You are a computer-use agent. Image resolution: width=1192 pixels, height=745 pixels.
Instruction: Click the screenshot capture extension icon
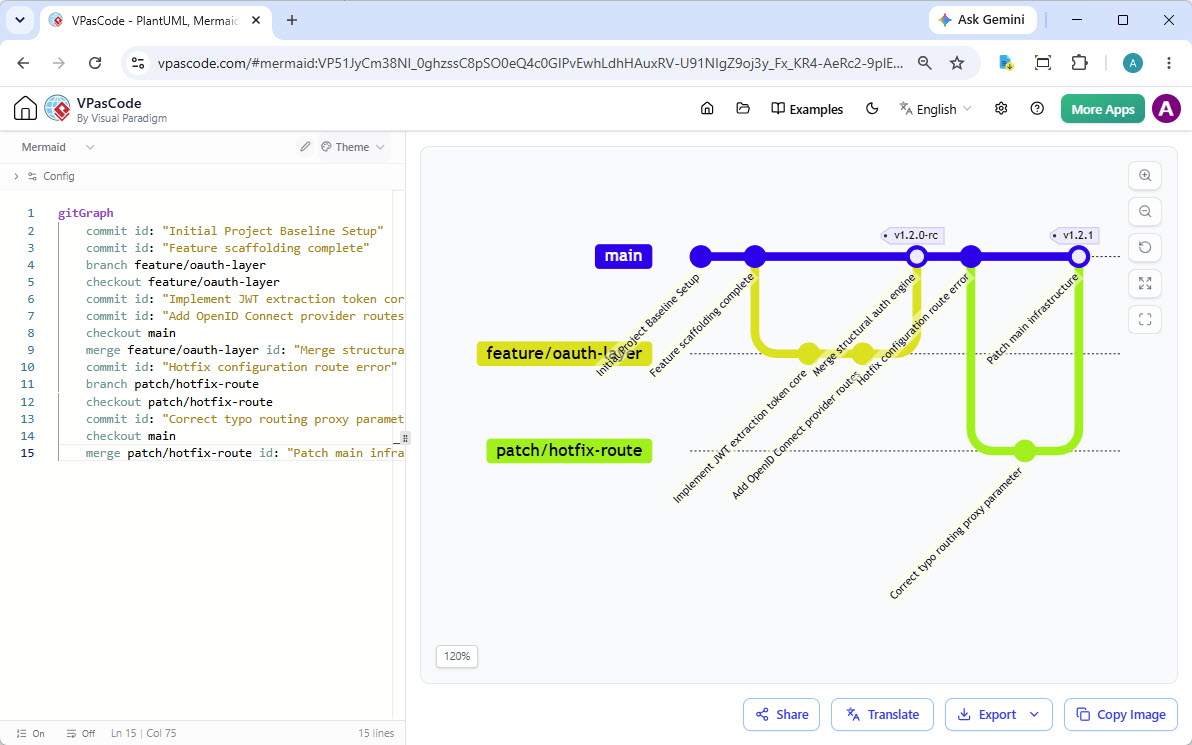click(x=1043, y=63)
